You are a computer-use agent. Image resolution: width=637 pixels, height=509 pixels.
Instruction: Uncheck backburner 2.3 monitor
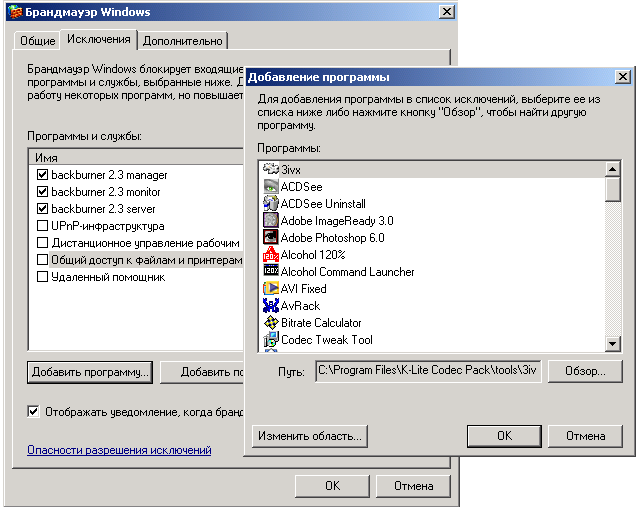click(x=42, y=192)
